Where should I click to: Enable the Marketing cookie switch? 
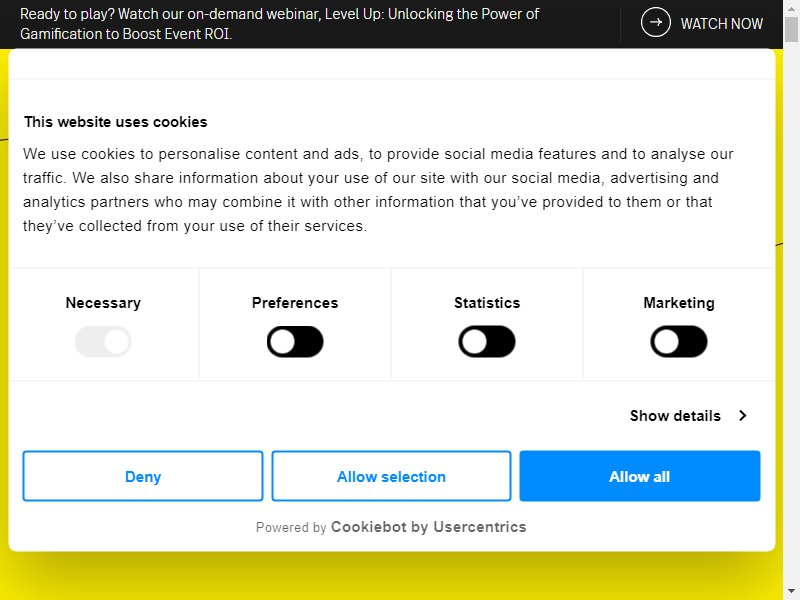point(679,341)
